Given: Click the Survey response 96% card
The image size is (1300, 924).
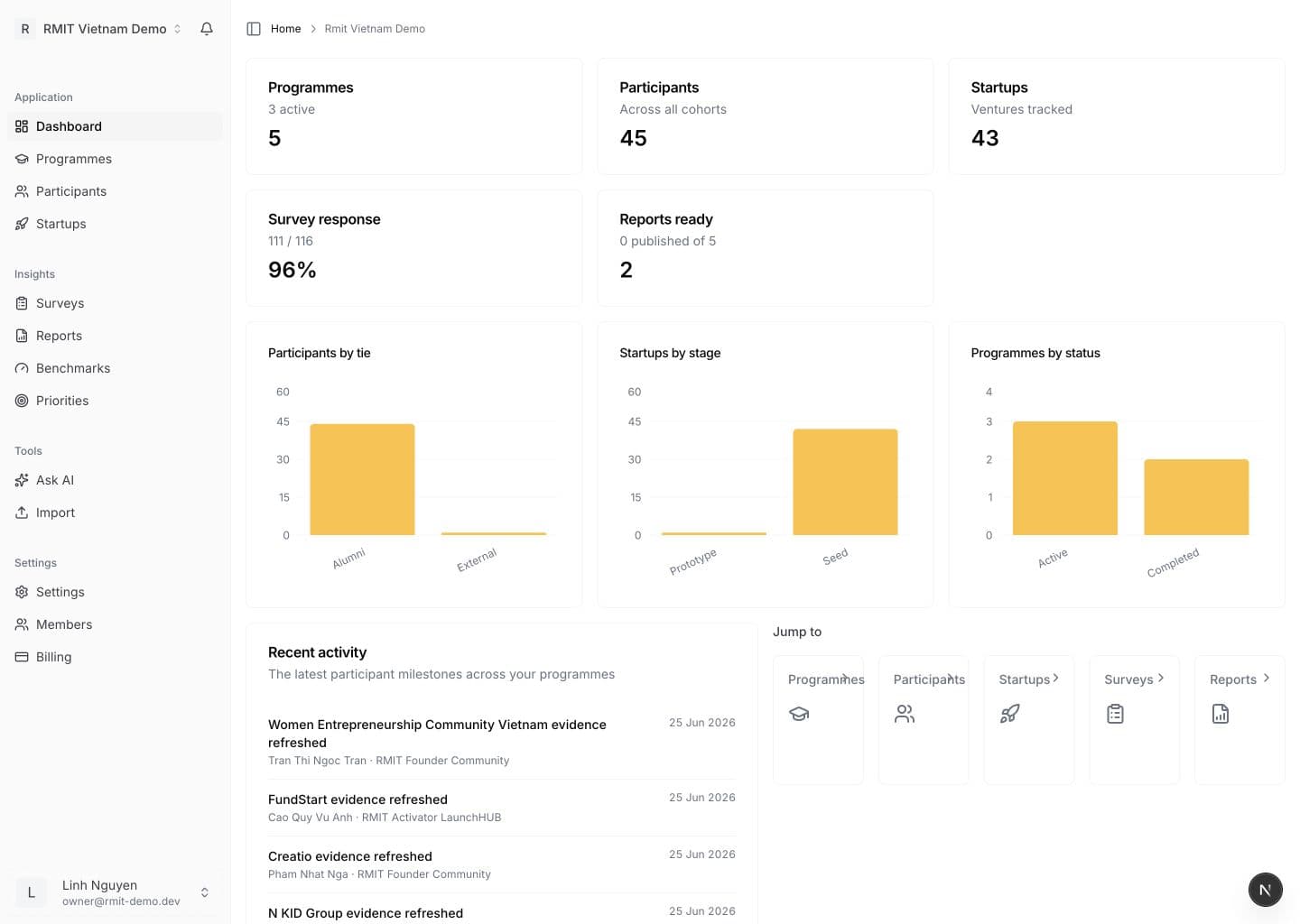Looking at the screenshot, I should [x=414, y=248].
